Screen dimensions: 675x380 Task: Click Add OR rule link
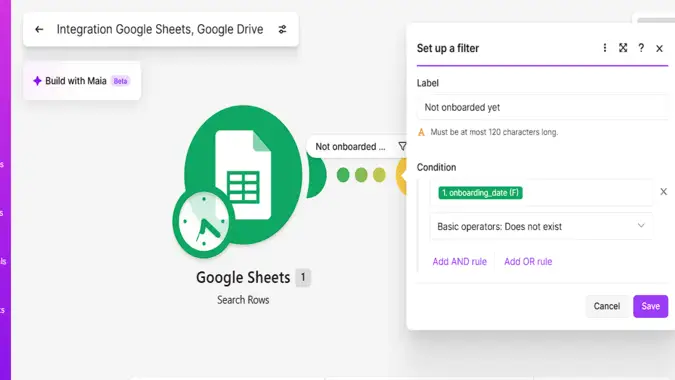(528, 262)
